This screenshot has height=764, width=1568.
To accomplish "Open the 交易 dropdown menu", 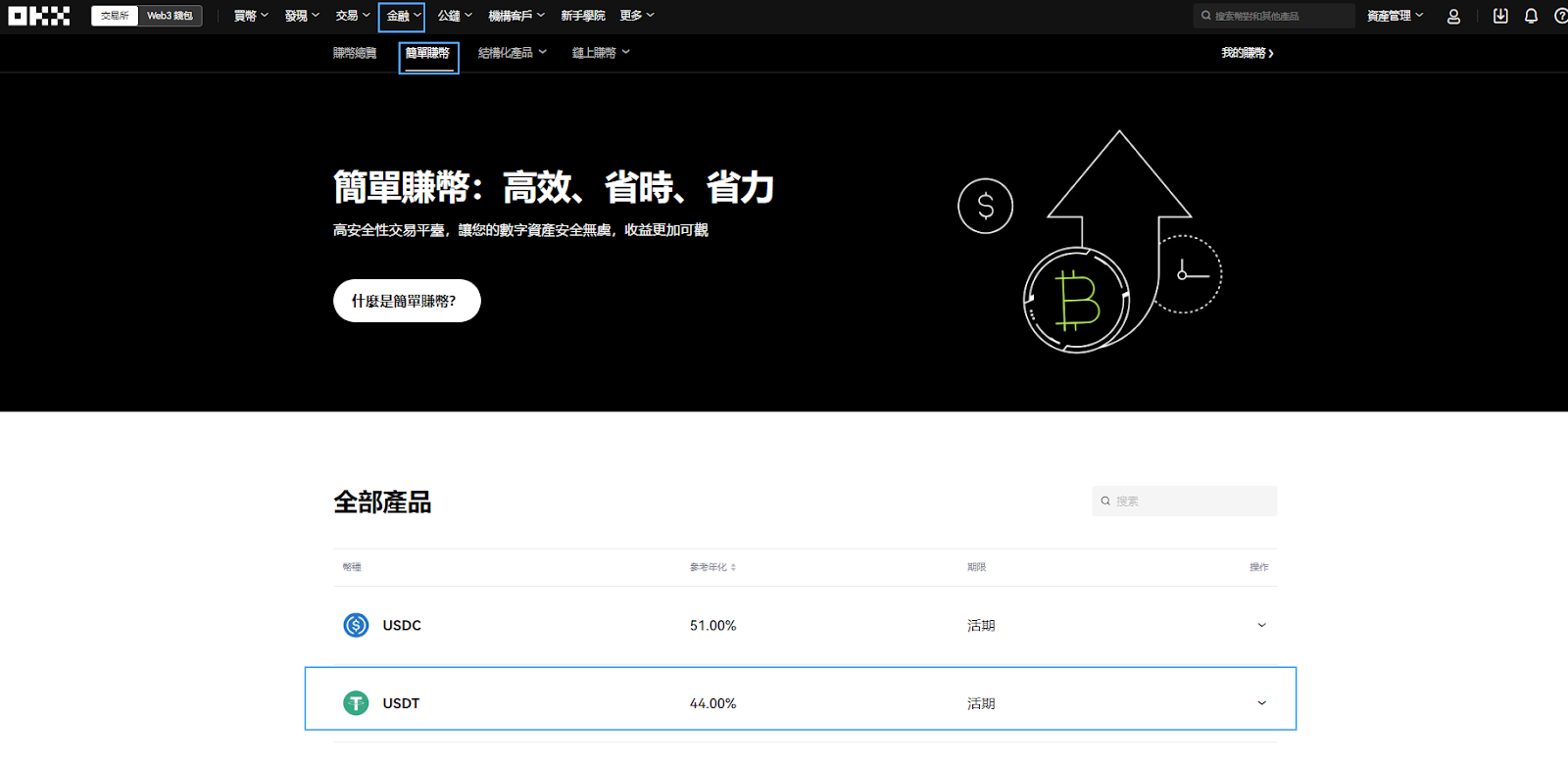I will [x=353, y=16].
